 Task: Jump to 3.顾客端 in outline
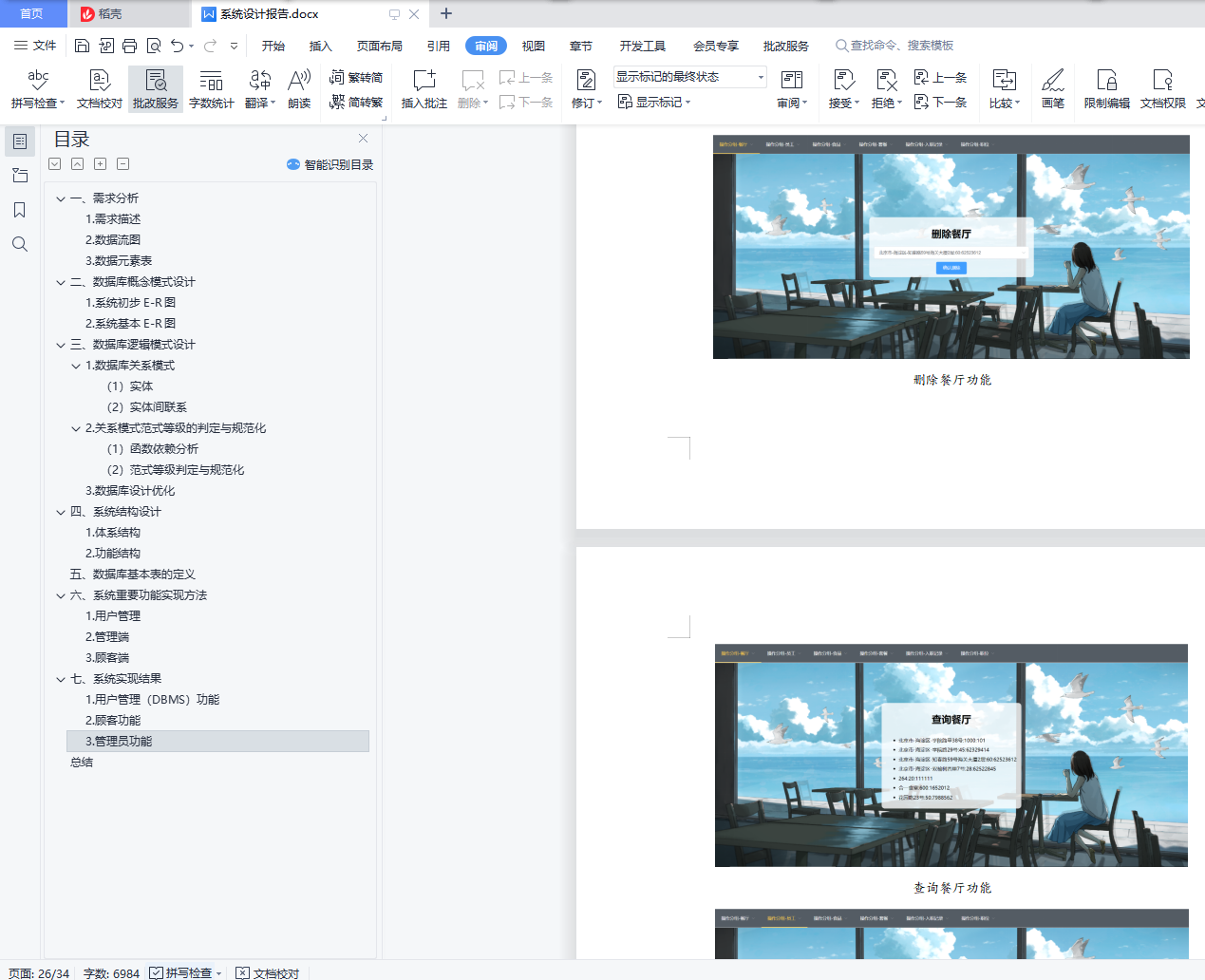(107, 658)
